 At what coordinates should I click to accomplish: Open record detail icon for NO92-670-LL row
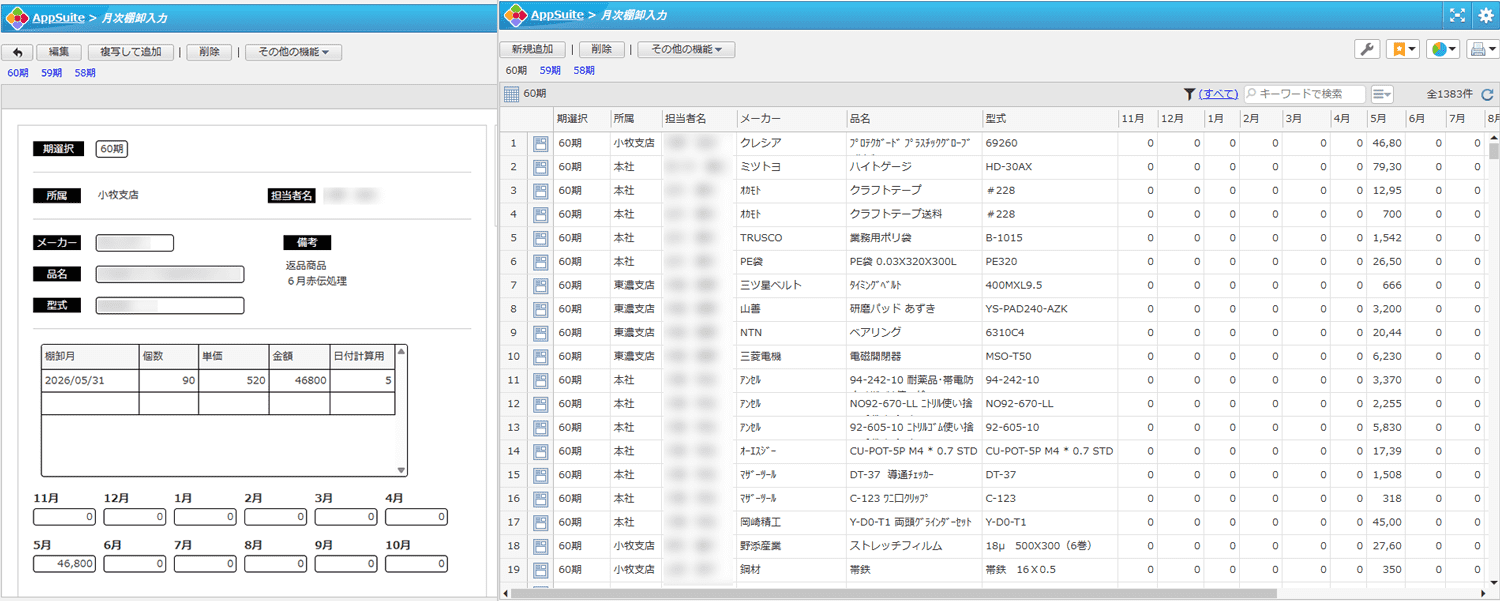[540, 404]
